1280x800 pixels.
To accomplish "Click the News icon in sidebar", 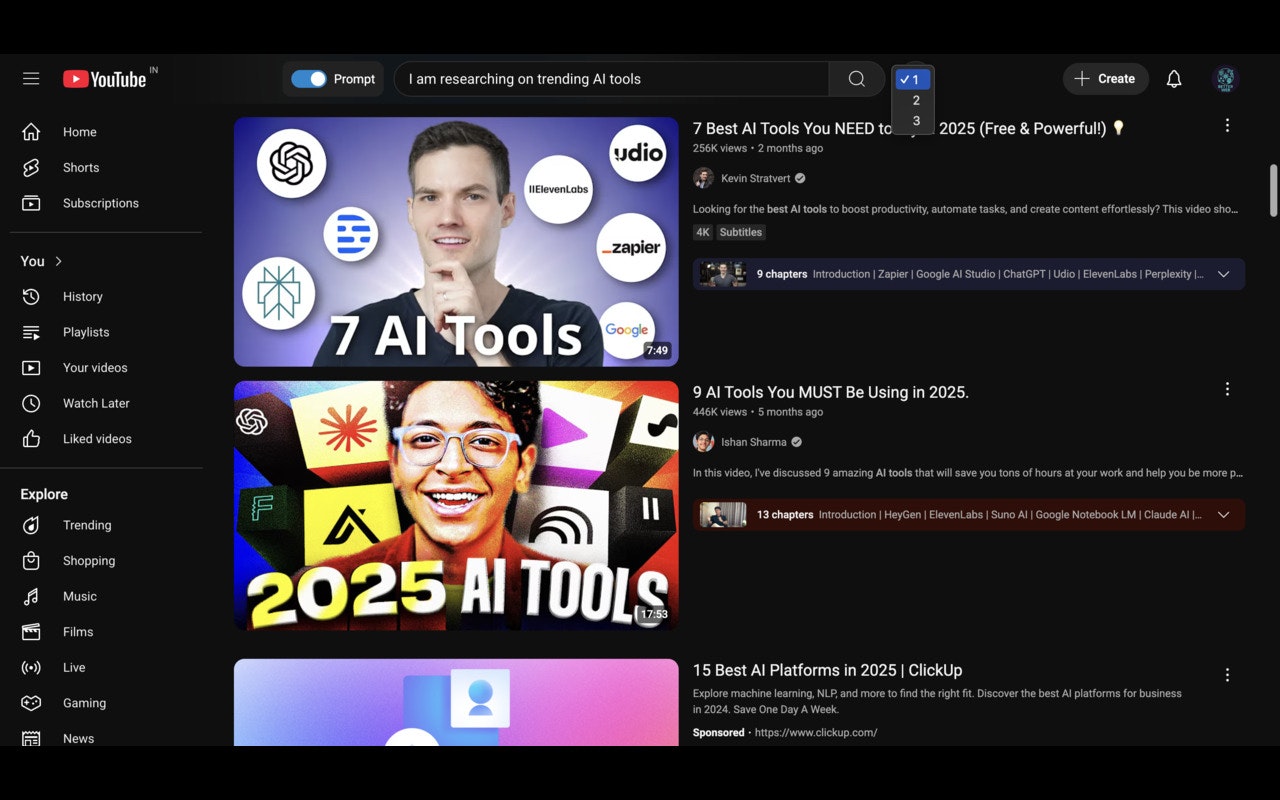I will click(31, 738).
